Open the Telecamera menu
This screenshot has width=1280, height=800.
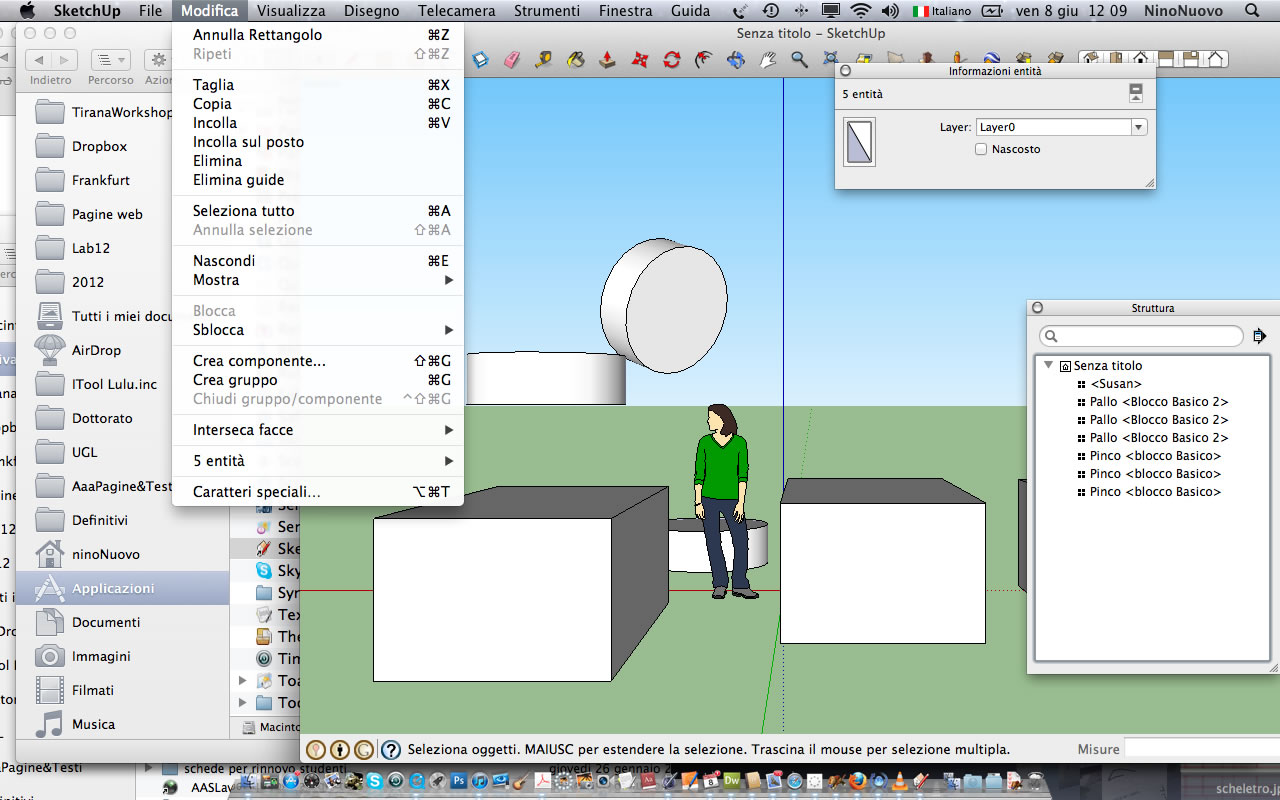click(x=456, y=11)
